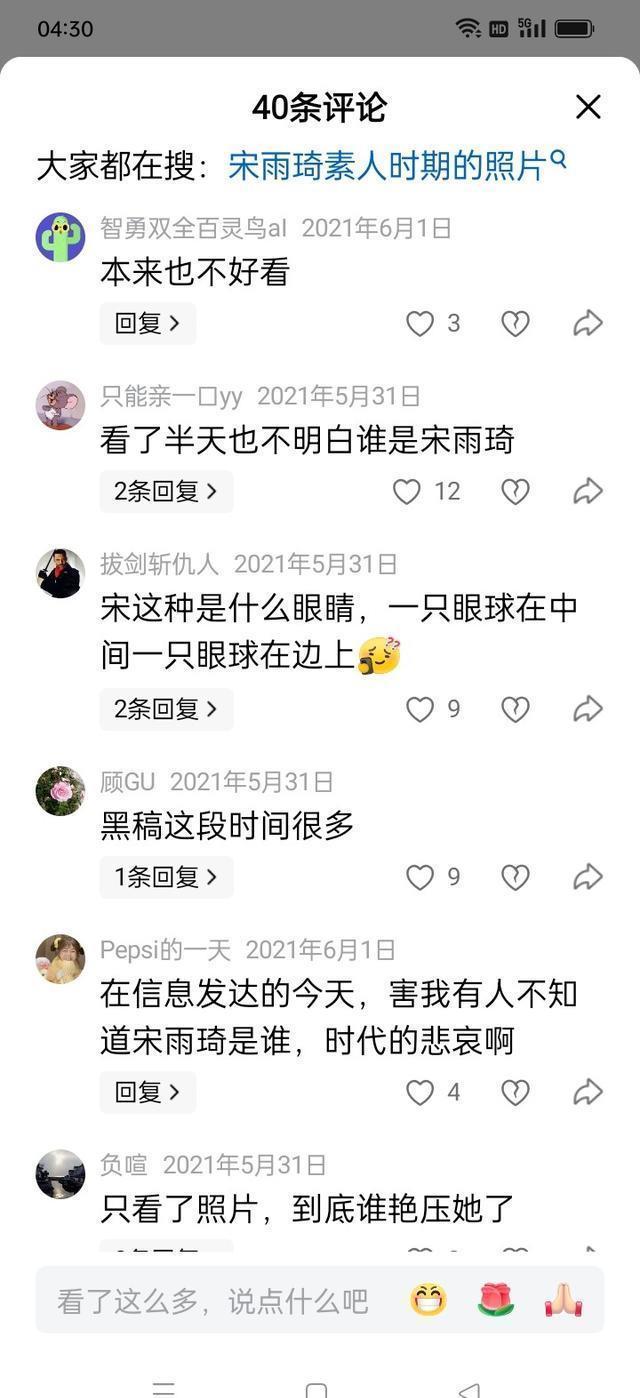Screen dimensions: 640x1398
Task: Like the comment "本来也不好看"
Action: click(419, 323)
